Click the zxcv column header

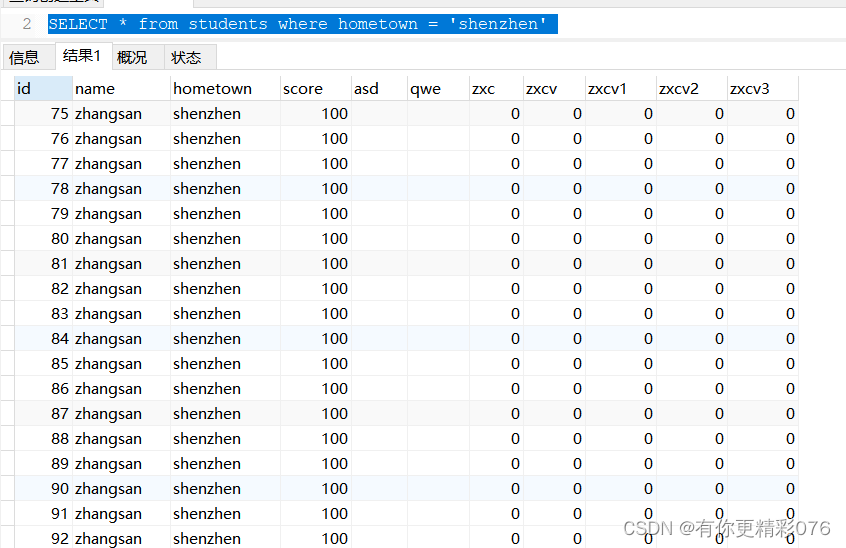click(555, 88)
